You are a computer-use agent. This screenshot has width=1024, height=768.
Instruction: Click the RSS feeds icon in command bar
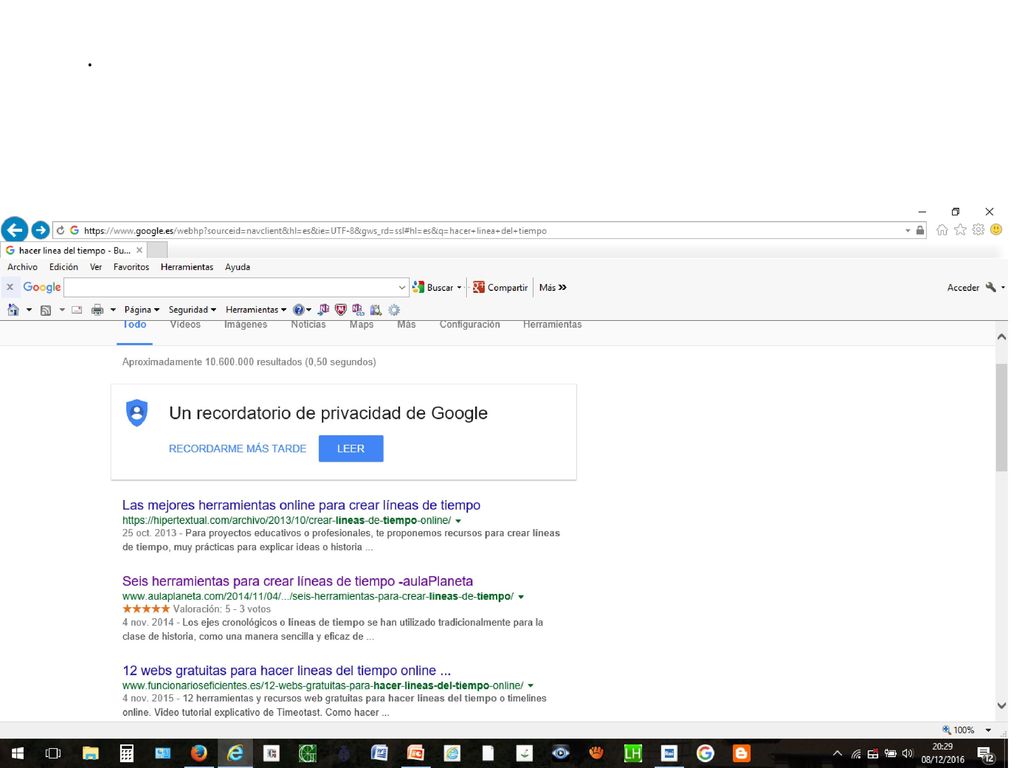point(46,310)
